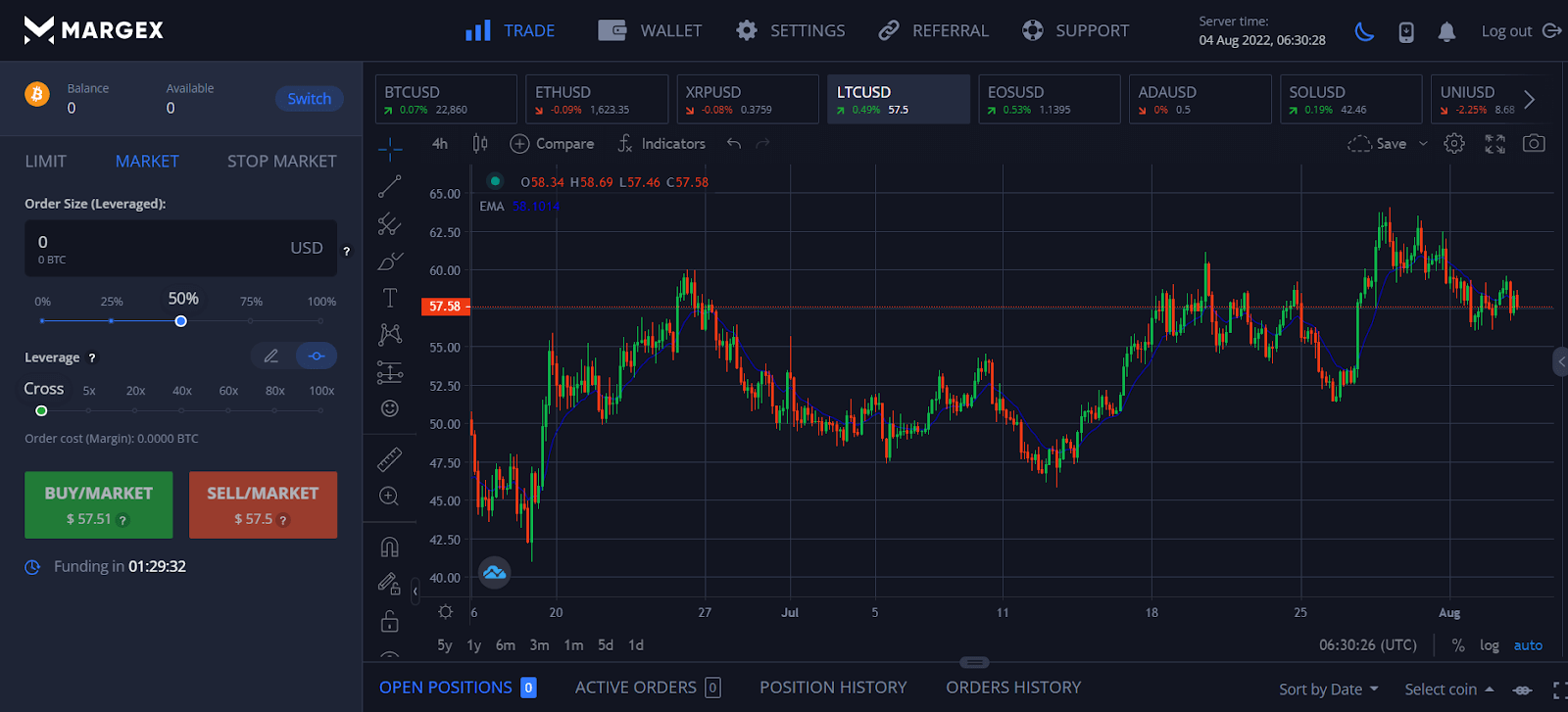This screenshot has height=712, width=1568.
Task: Click the SELL/MARKET button
Action: tap(263, 505)
